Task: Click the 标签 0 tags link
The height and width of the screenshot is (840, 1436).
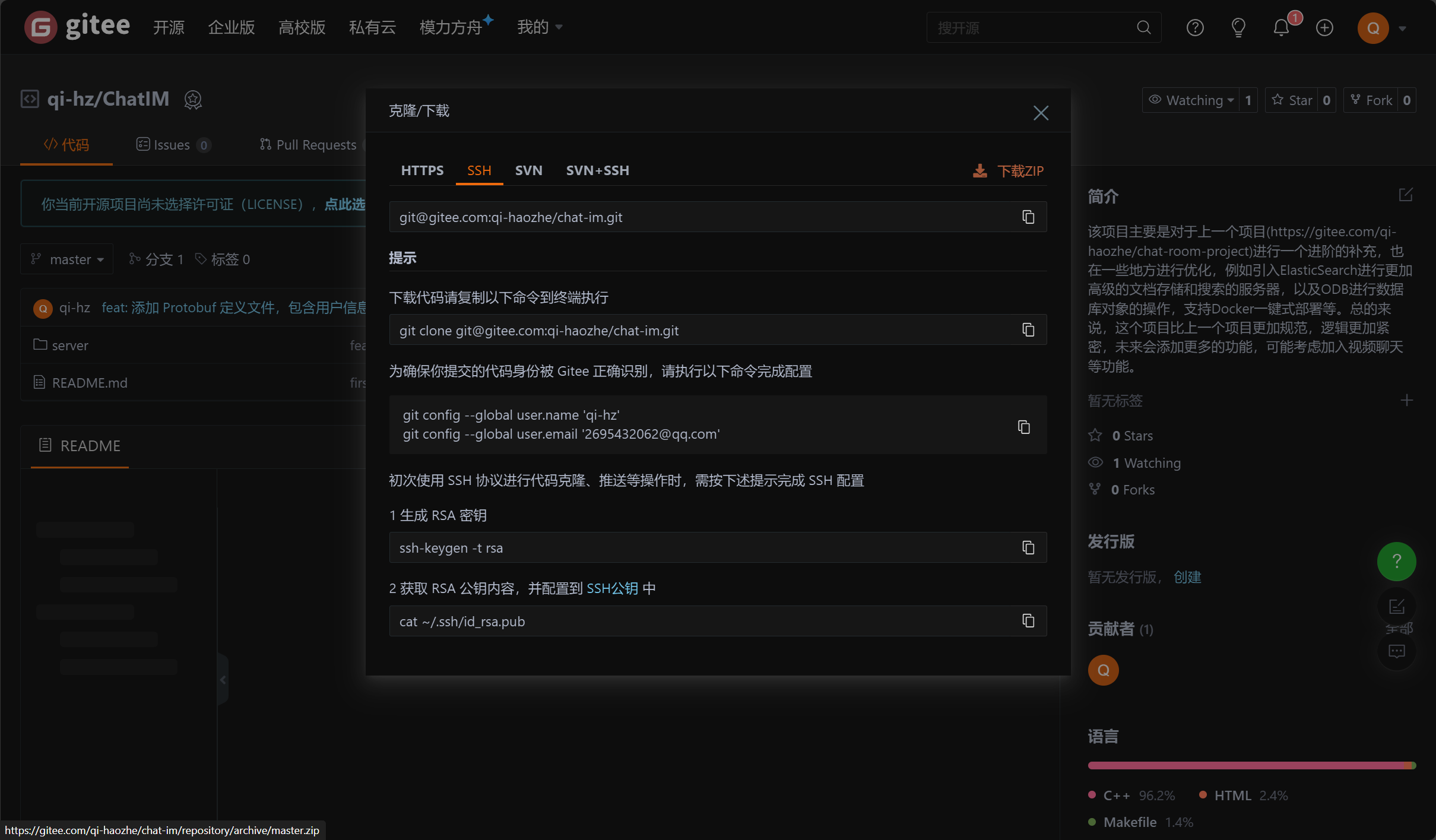Action: click(223, 259)
